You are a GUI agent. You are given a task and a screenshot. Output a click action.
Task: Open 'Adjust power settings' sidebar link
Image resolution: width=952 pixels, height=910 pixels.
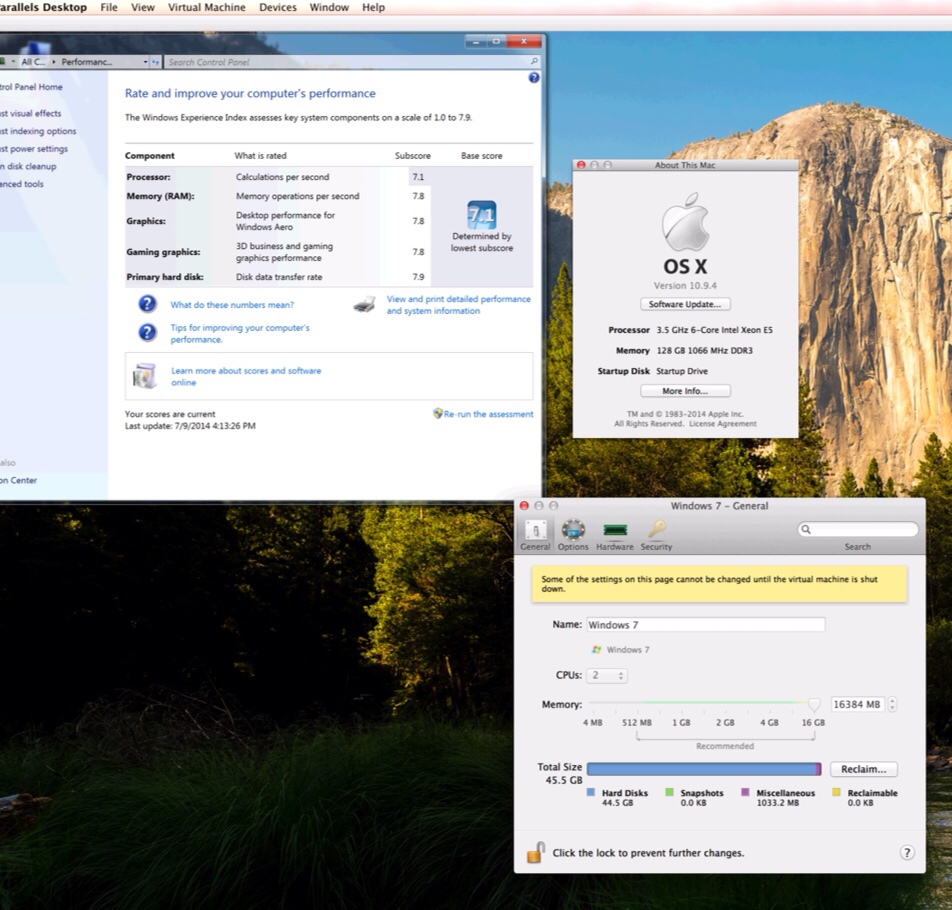[34, 149]
